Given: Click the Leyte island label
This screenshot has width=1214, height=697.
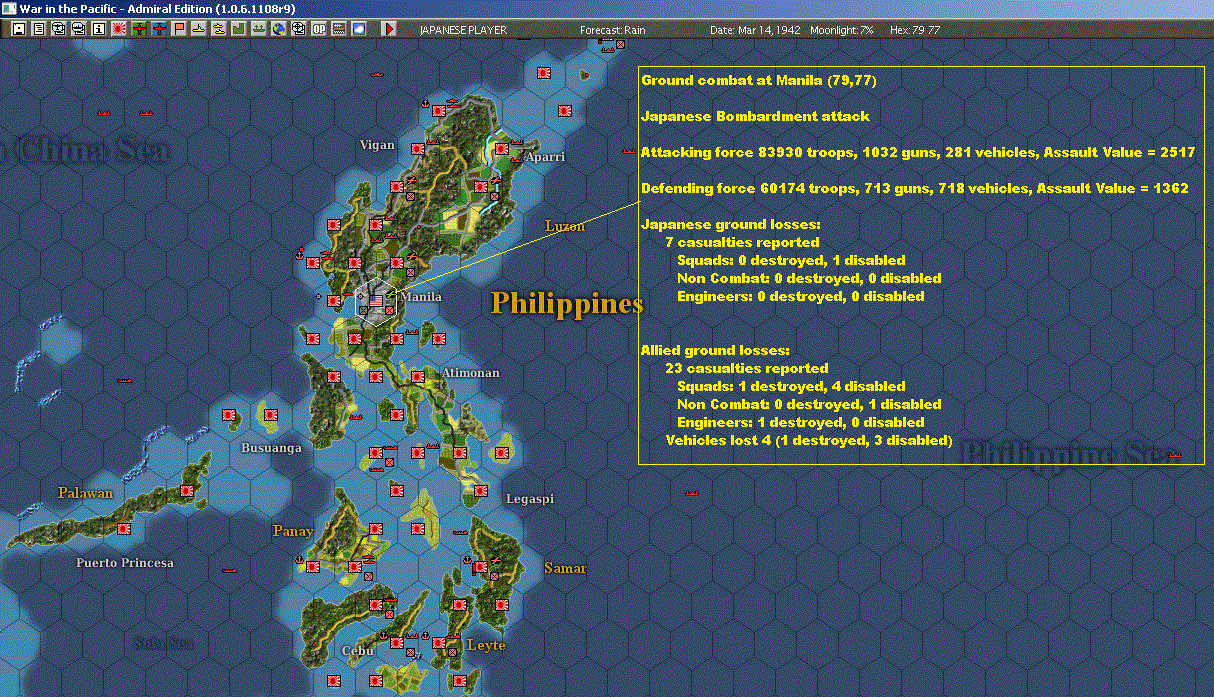Looking at the screenshot, I should [x=486, y=646].
